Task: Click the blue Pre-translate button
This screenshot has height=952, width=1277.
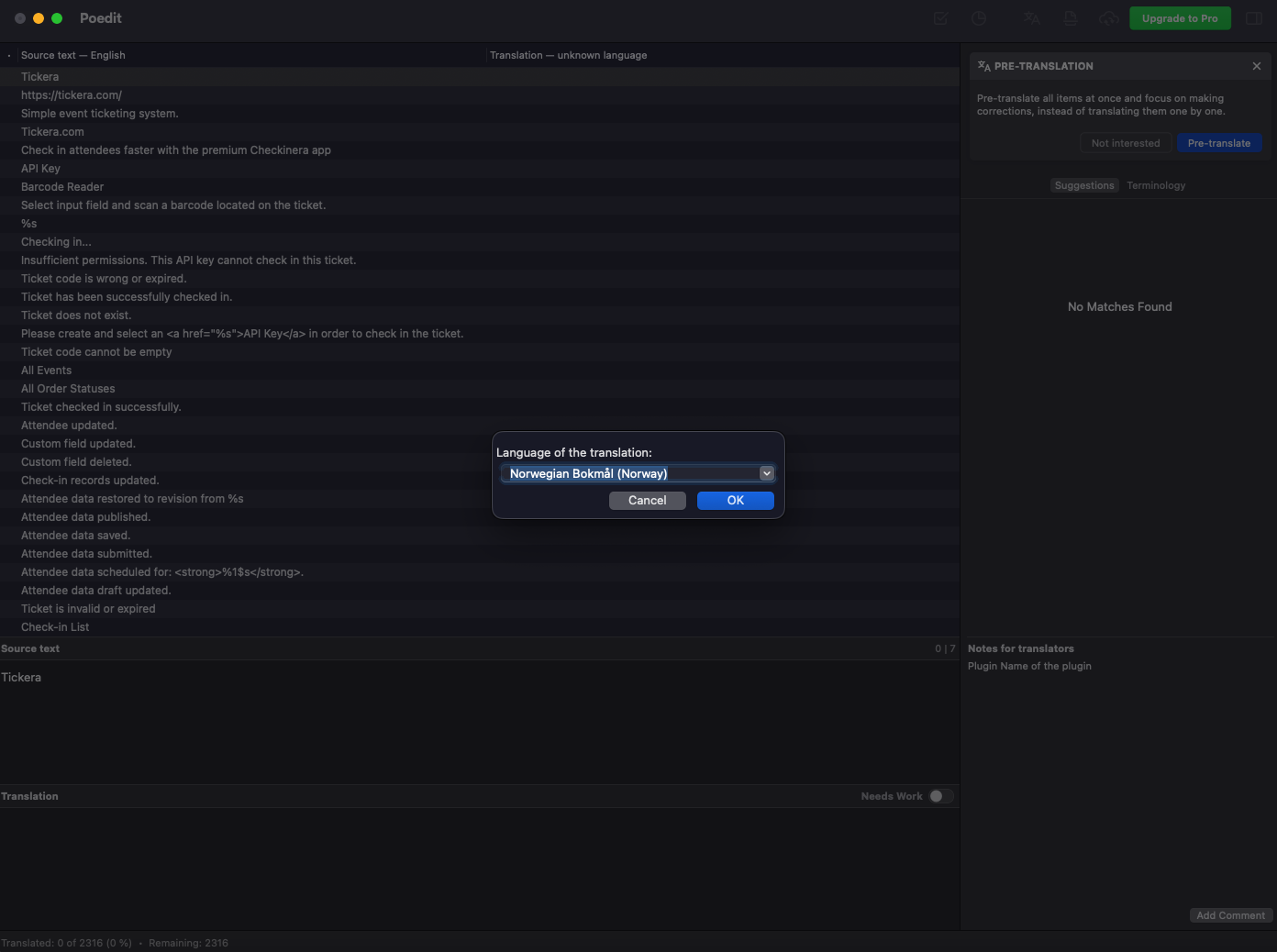Action: pos(1218,143)
